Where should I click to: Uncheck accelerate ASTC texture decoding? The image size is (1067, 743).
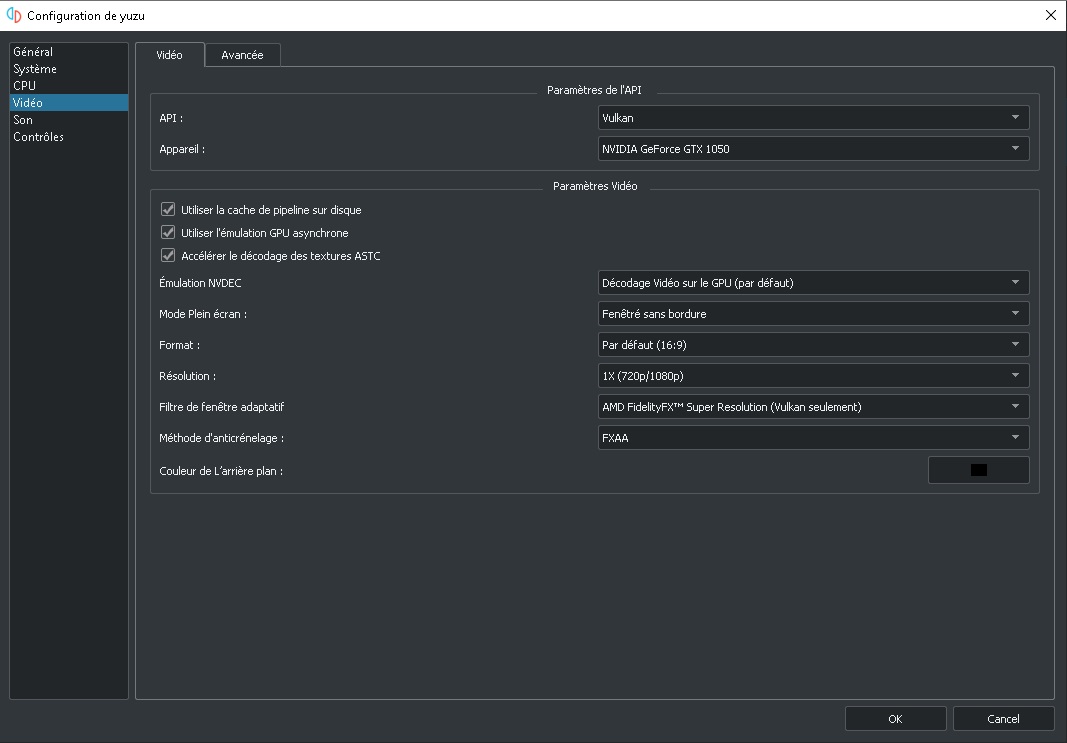pos(168,256)
